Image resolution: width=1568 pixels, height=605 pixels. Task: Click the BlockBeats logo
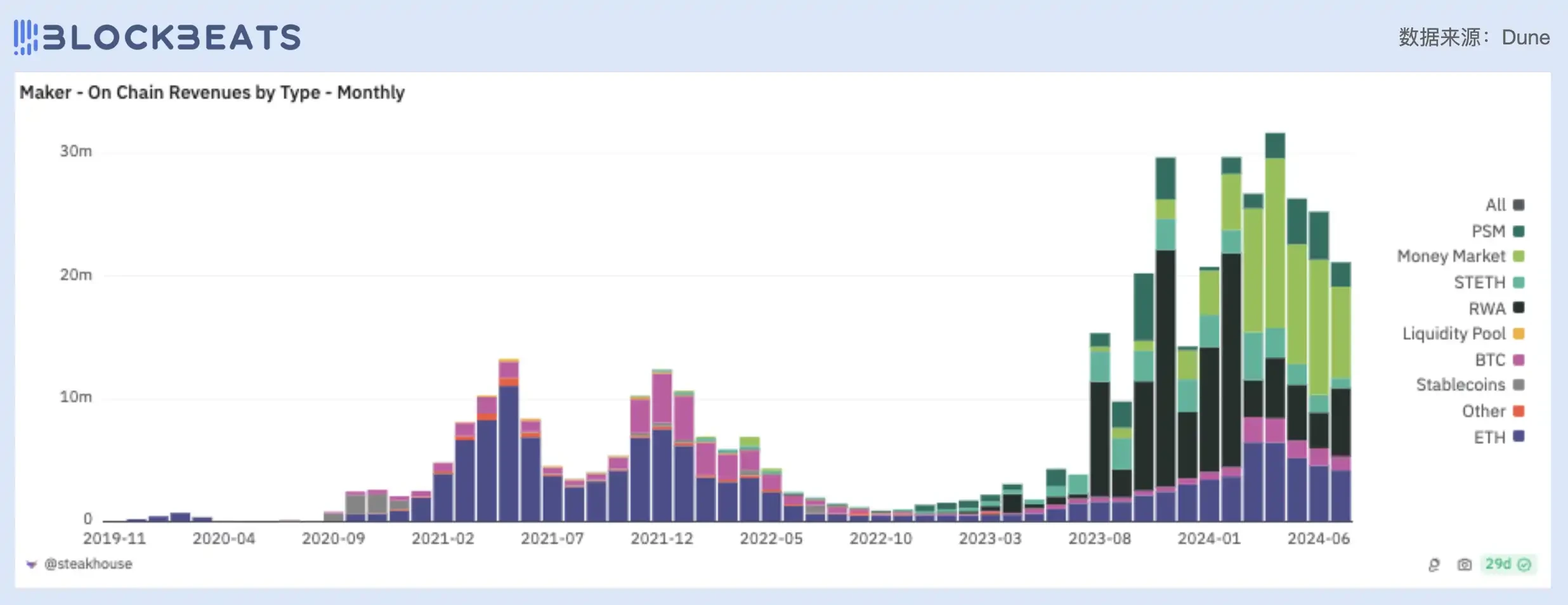[157, 37]
